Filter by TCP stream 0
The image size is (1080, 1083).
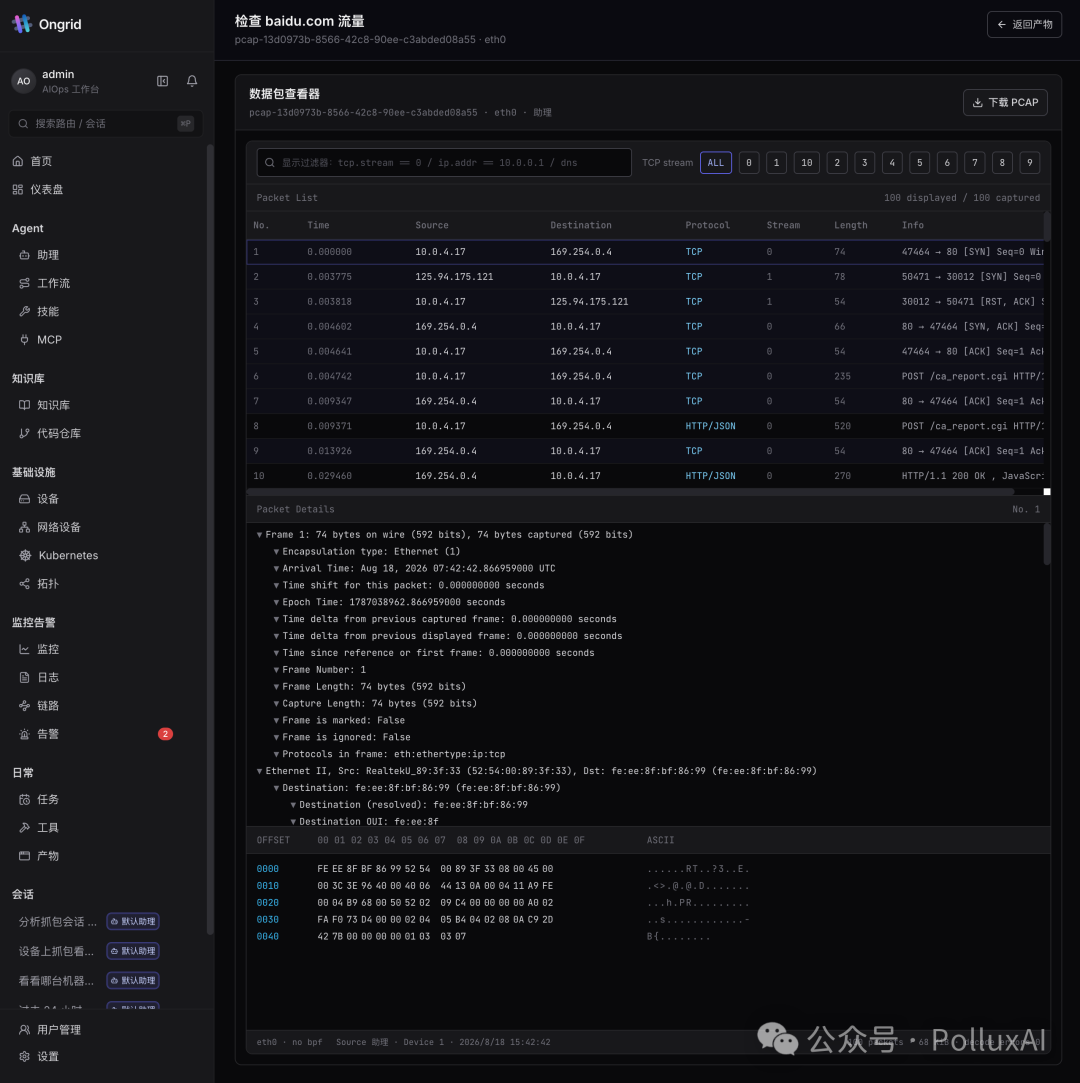point(749,163)
